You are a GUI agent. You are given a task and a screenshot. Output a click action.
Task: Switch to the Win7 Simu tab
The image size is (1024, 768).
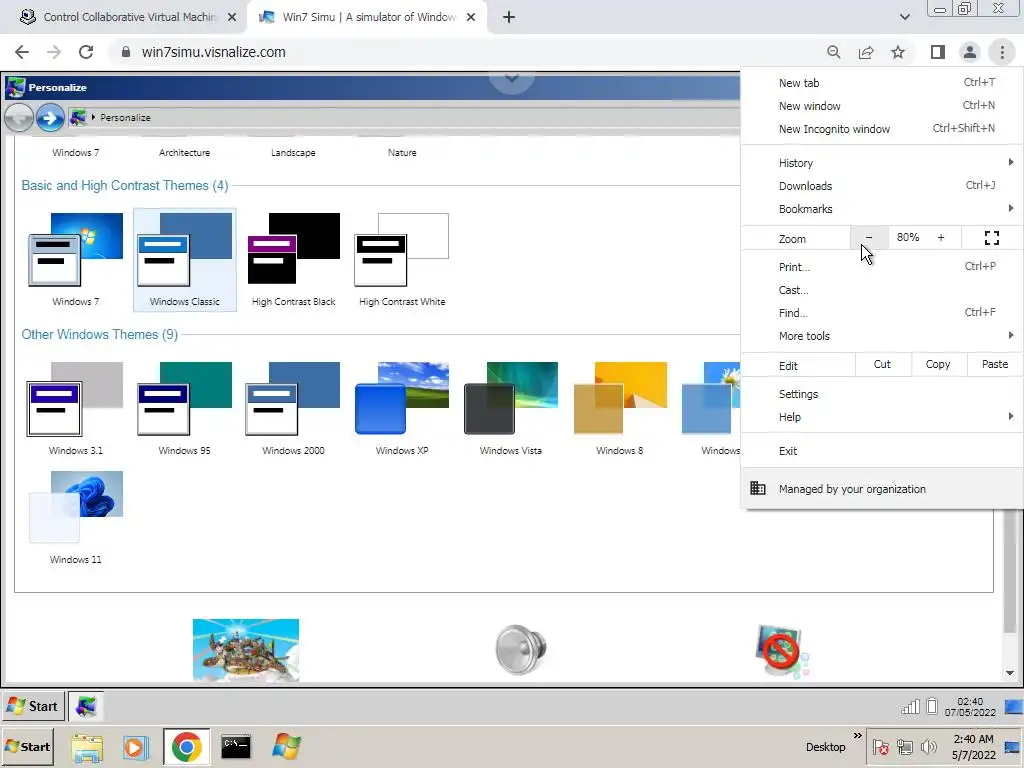(x=366, y=17)
